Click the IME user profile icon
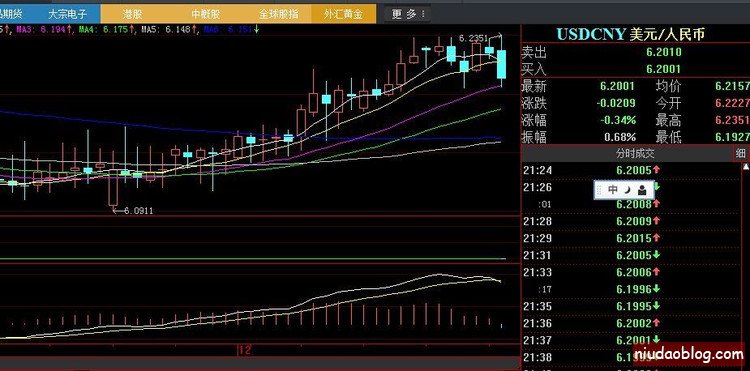Image resolution: width=750 pixels, height=371 pixels. click(642, 190)
